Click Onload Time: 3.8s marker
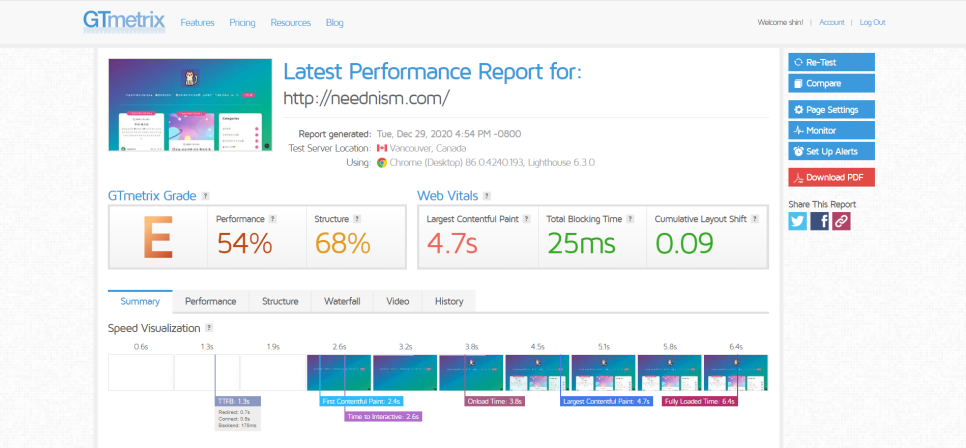Image resolution: width=966 pixels, height=448 pixels. (495, 401)
